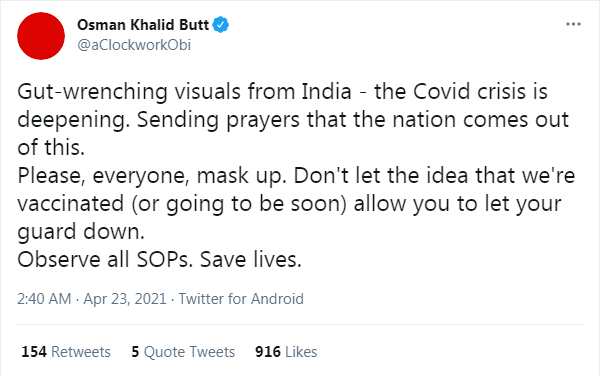View the 5 Quote Tweets list

point(183,352)
